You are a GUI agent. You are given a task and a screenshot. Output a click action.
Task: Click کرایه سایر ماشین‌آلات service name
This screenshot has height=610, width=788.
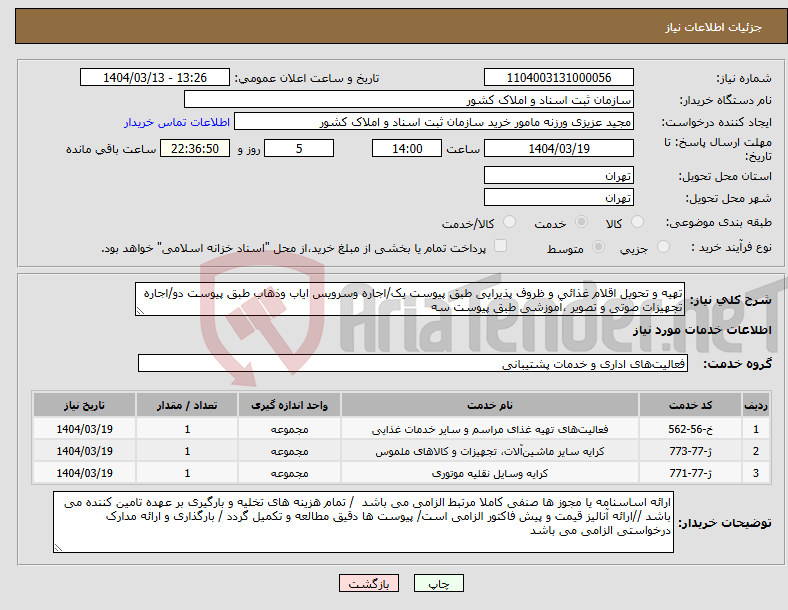[x=489, y=451]
